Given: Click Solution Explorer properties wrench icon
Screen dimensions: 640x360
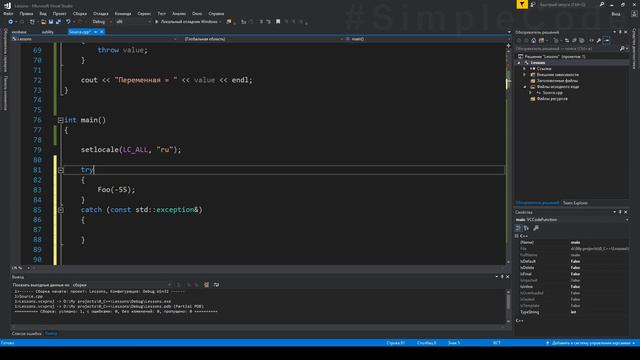Looking at the screenshot, I should (598, 40).
